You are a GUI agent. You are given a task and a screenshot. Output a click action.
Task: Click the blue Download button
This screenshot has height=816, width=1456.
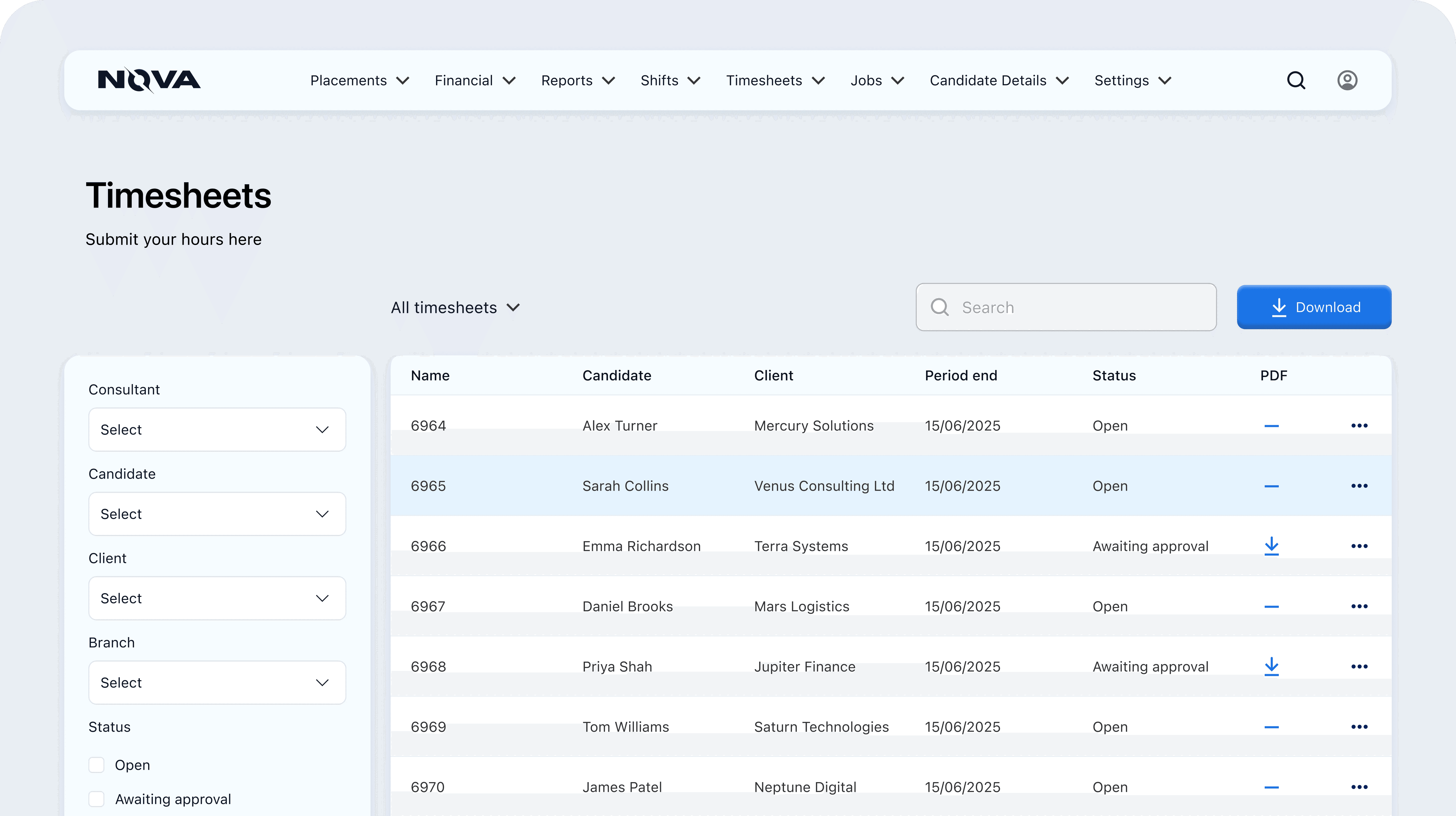tap(1314, 307)
